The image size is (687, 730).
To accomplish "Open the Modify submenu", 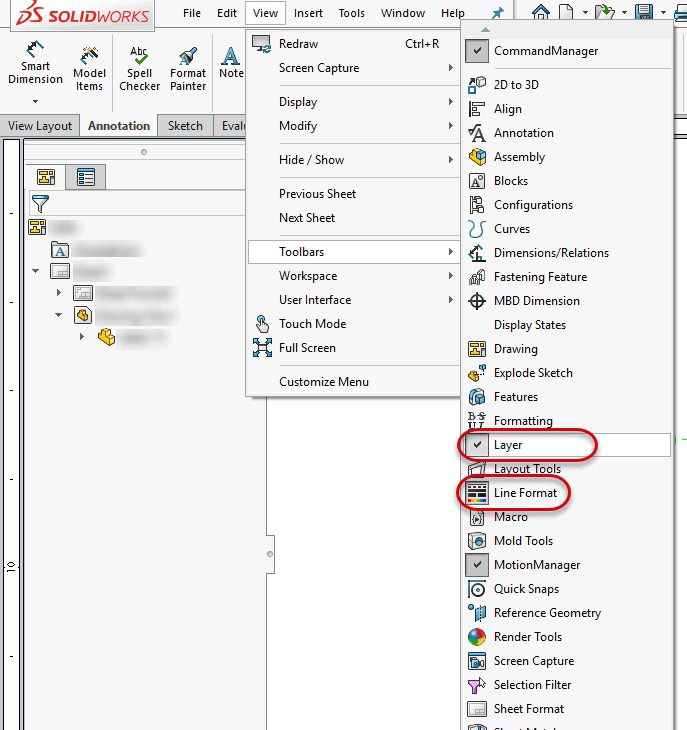I will pos(354,126).
